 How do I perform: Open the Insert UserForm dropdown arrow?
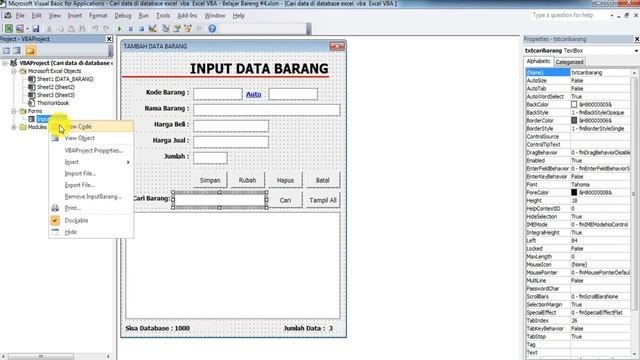point(27,29)
